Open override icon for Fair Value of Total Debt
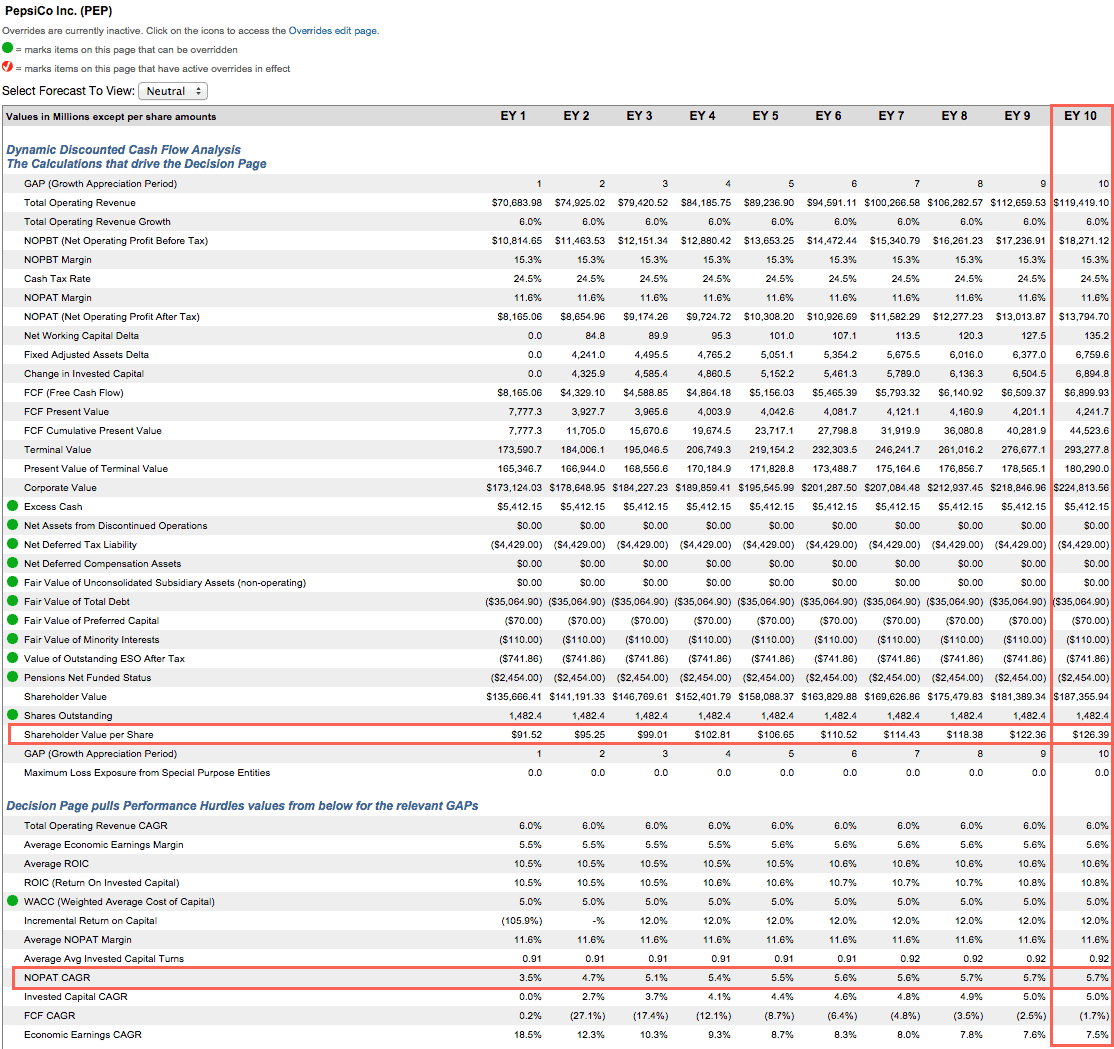 pyautogui.click(x=12, y=601)
